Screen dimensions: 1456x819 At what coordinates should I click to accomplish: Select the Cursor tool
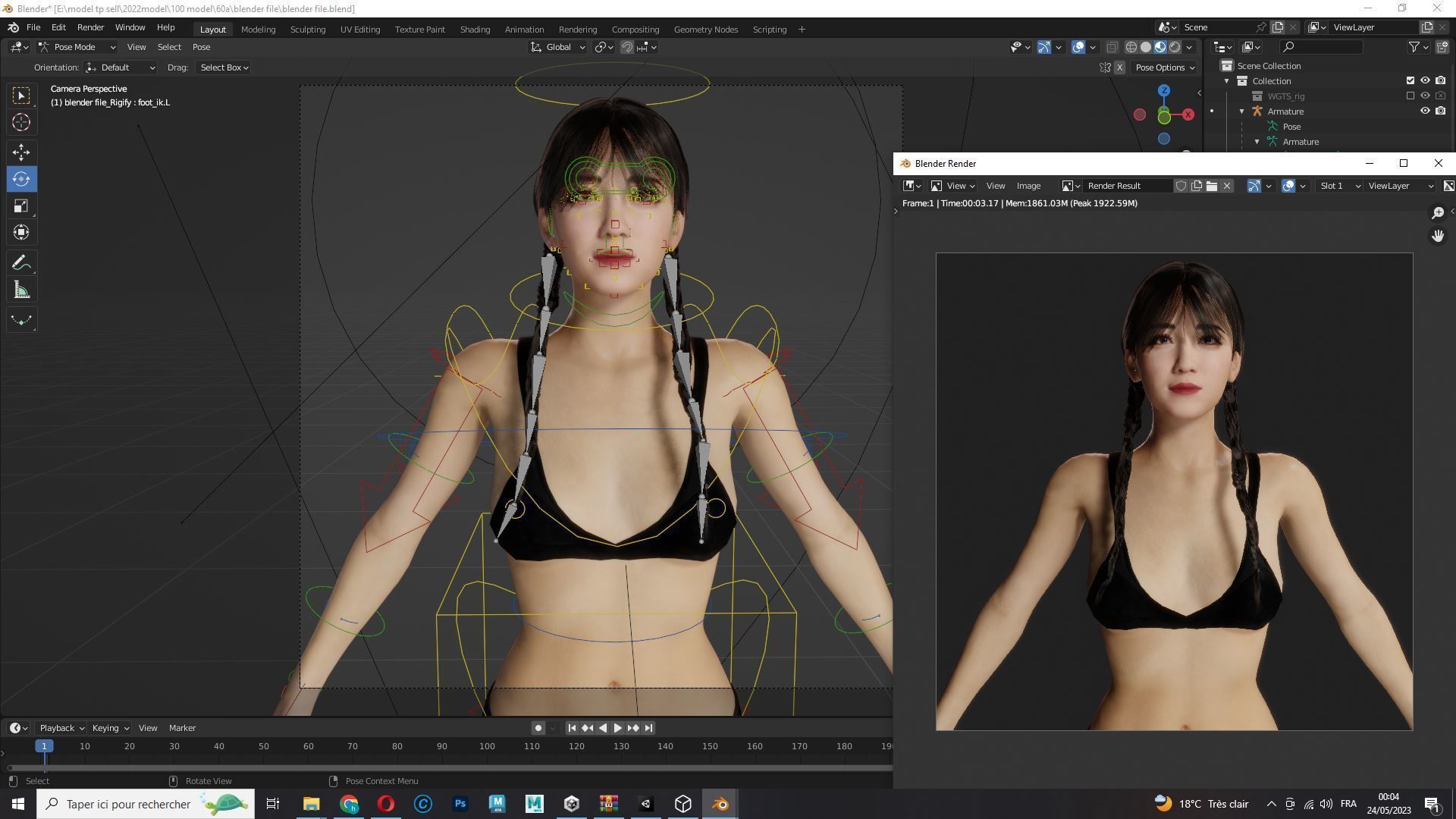20,122
